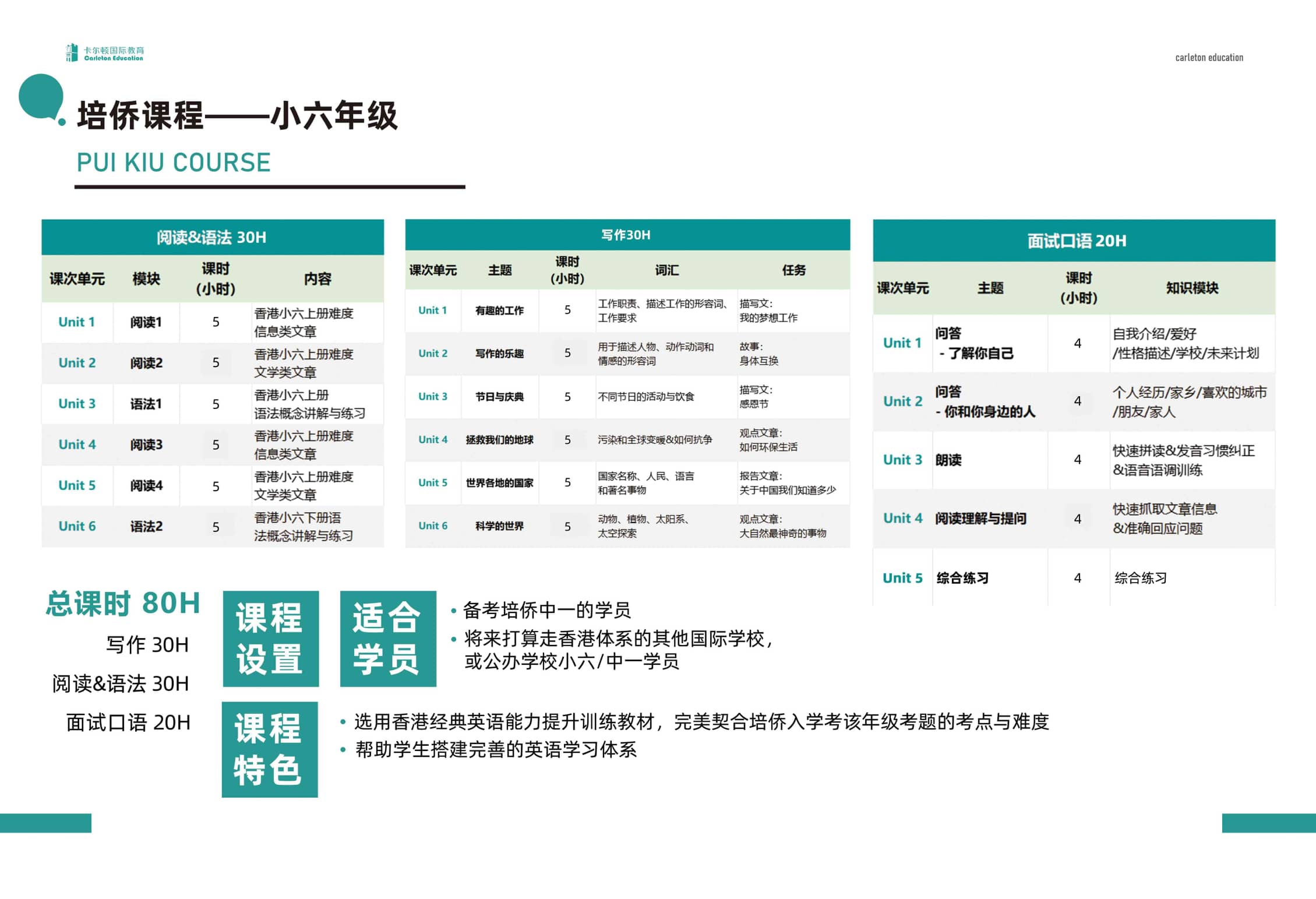Image resolution: width=1316 pixels, height=899 pixels.
Task: Click the 课程设置 teal block
Action: 271,639
